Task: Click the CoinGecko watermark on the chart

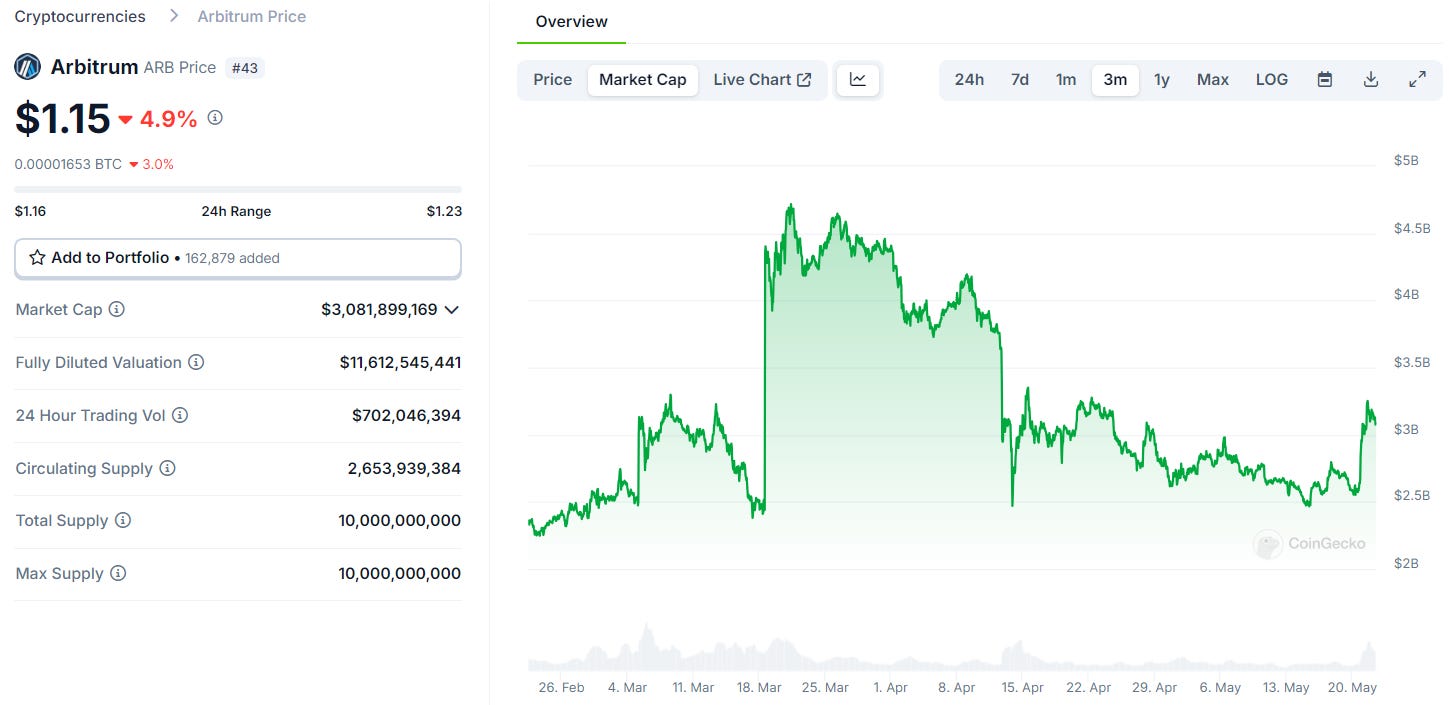Action: 1310,544
